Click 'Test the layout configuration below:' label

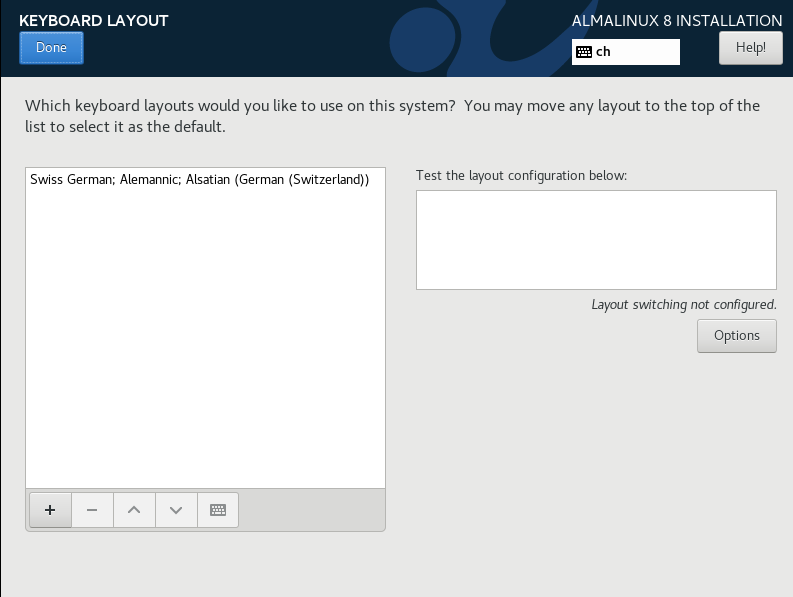pos(521,176)
